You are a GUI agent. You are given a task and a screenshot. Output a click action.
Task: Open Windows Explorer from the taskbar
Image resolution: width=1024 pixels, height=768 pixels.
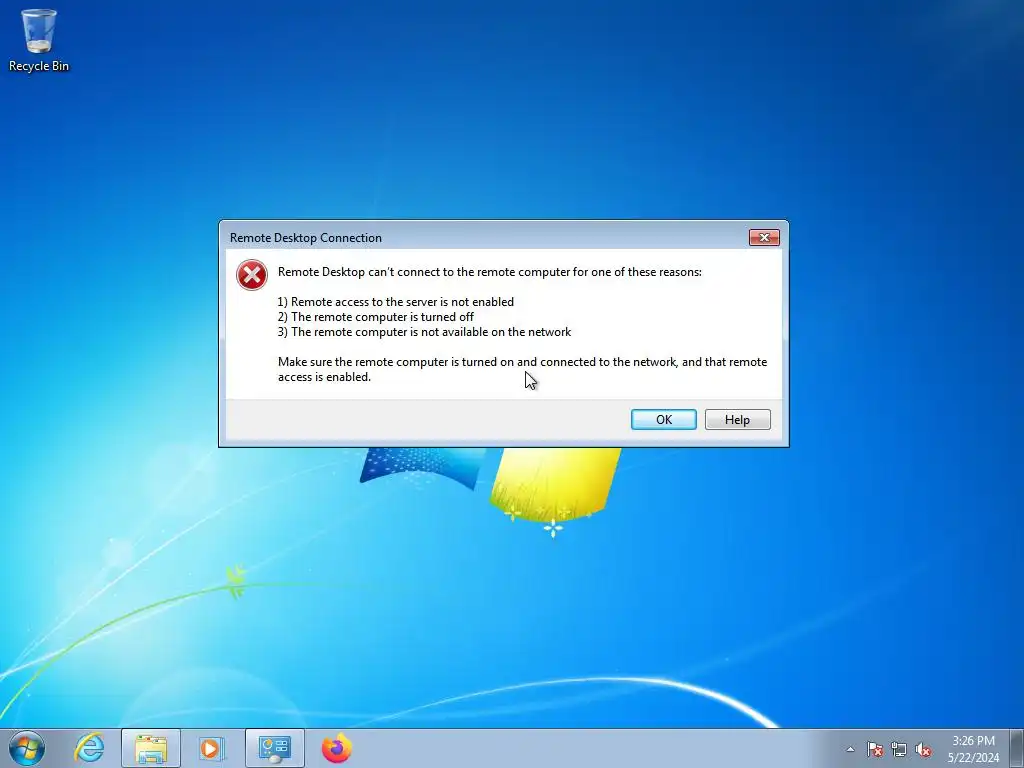tap(151, 748)
